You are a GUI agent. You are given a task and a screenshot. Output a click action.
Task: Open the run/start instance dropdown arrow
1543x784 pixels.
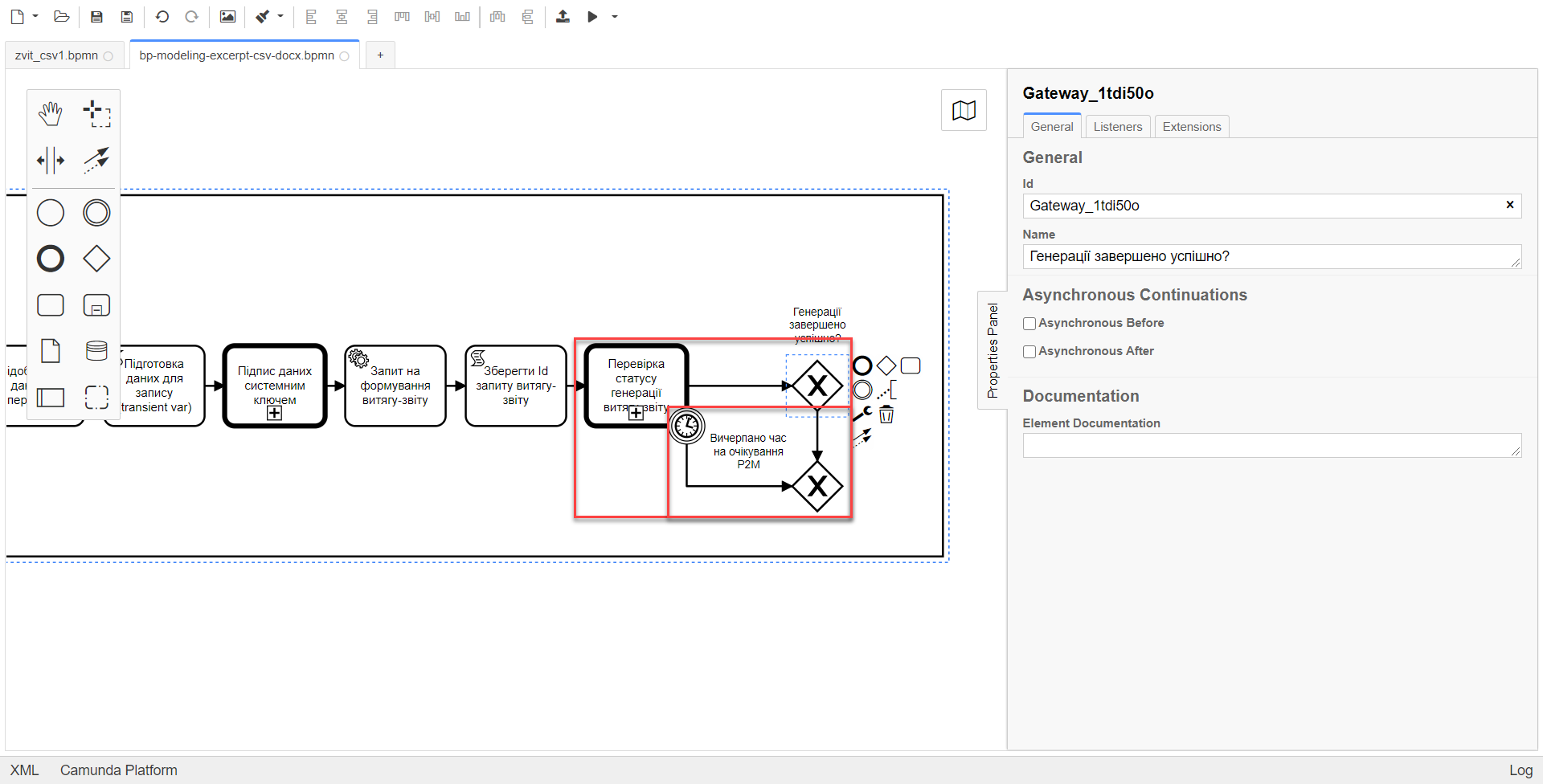point(615,16)
